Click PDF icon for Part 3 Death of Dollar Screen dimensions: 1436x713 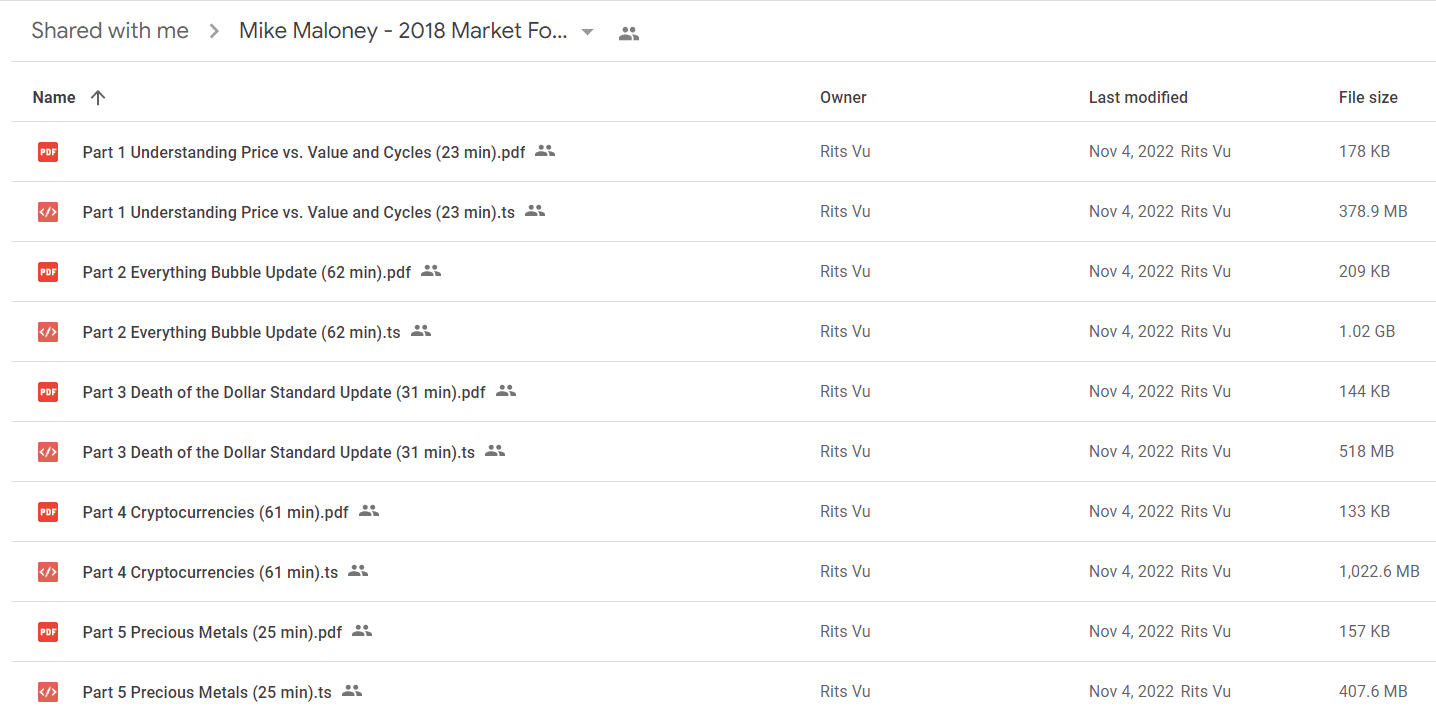[x=48, y=392]
